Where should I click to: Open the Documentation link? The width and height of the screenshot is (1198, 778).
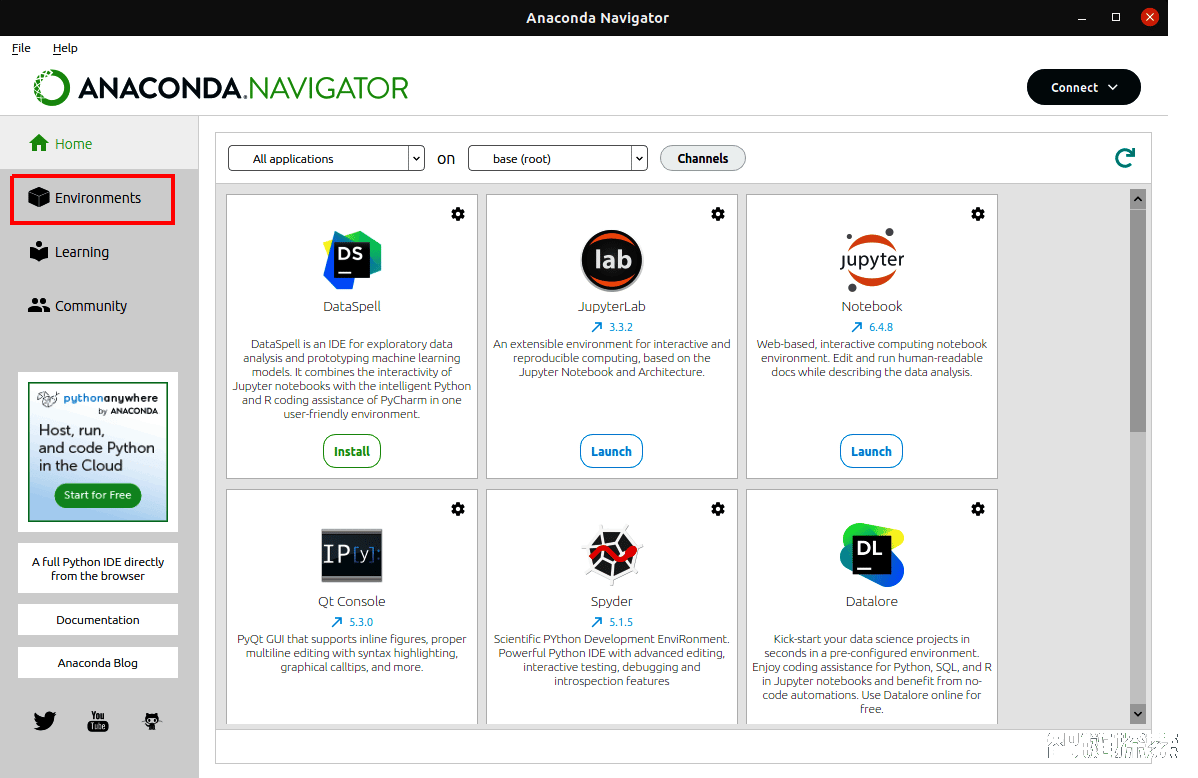[98, 620]
